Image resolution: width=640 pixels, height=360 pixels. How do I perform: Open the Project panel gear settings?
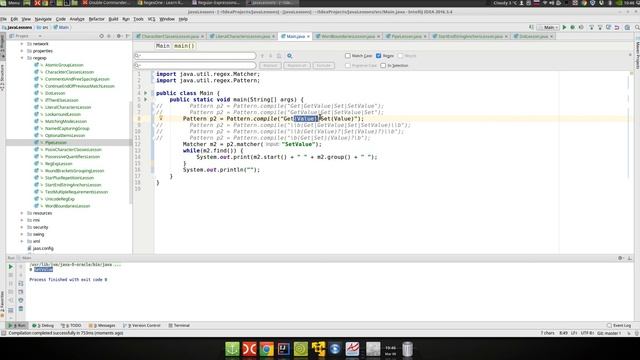tap(119, 36)
